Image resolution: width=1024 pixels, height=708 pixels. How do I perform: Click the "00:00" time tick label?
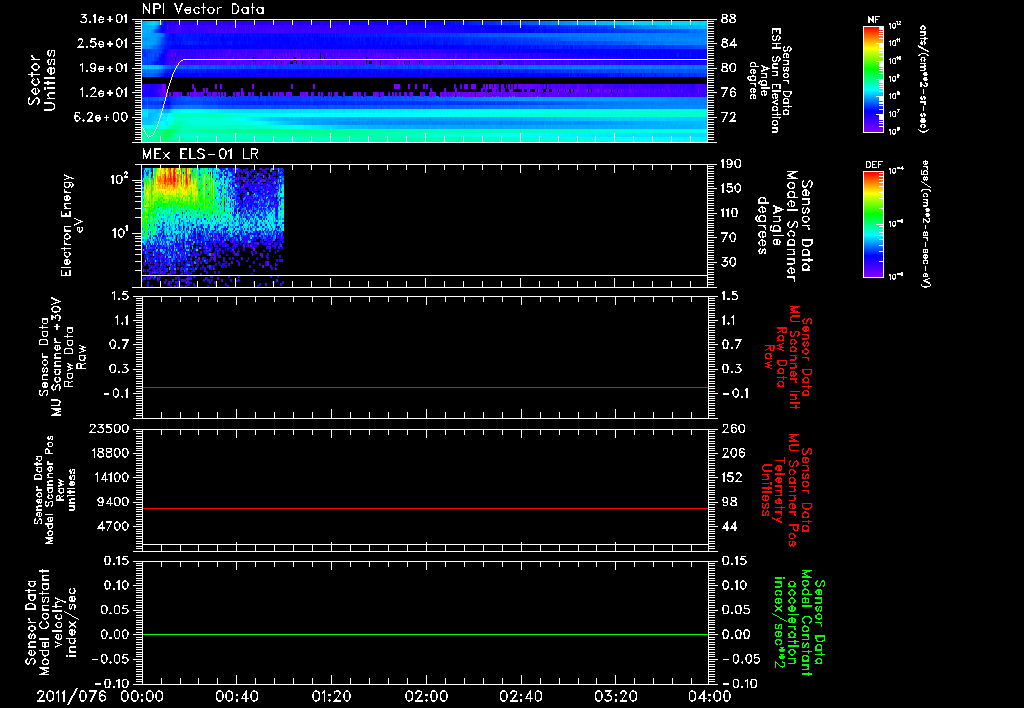(x=142, y=696)
